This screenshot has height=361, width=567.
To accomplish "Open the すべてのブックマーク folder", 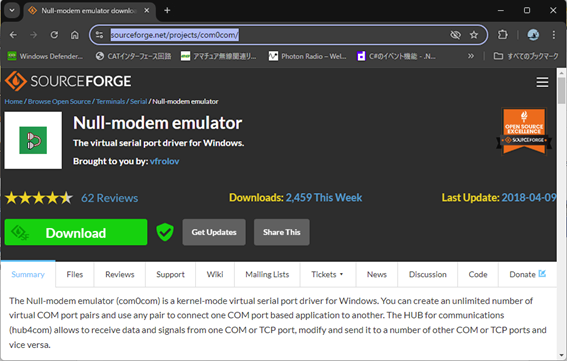I will pyautogui.click(x=526, y=56).
